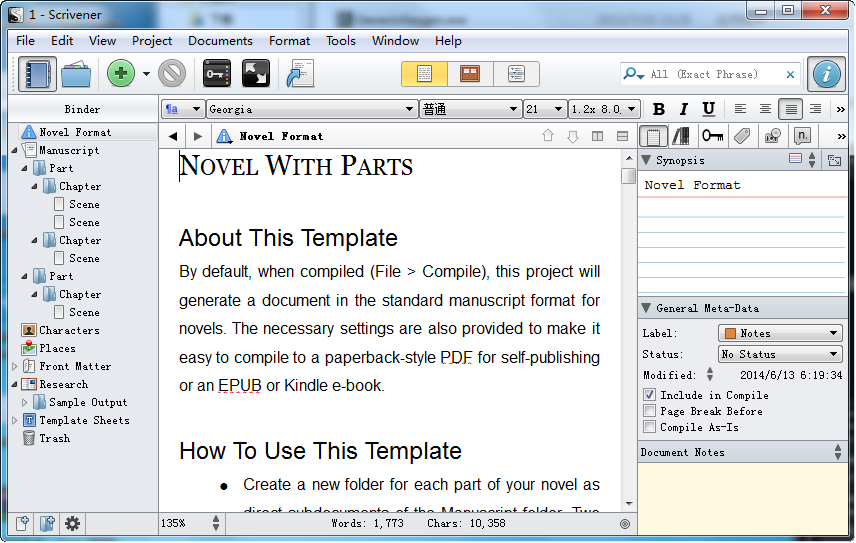Select Characters in the binder

click(69, 330)
